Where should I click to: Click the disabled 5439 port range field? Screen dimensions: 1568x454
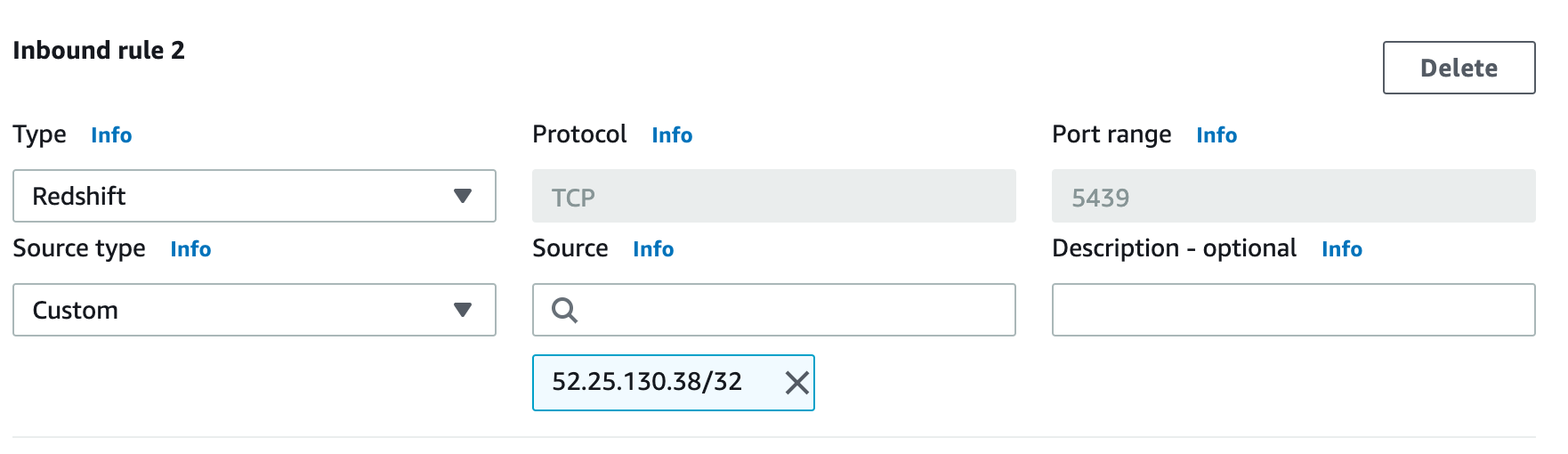point(1292,197)
